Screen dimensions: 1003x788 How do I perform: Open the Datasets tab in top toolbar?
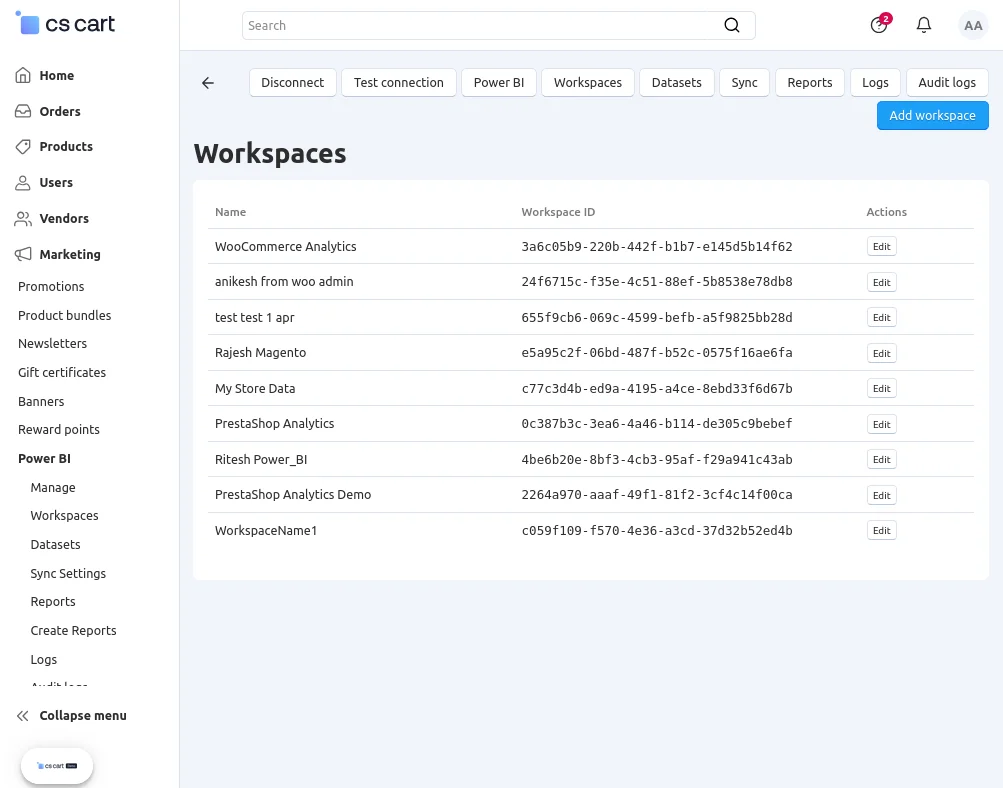pyautogui.click(x=676, y=83)
